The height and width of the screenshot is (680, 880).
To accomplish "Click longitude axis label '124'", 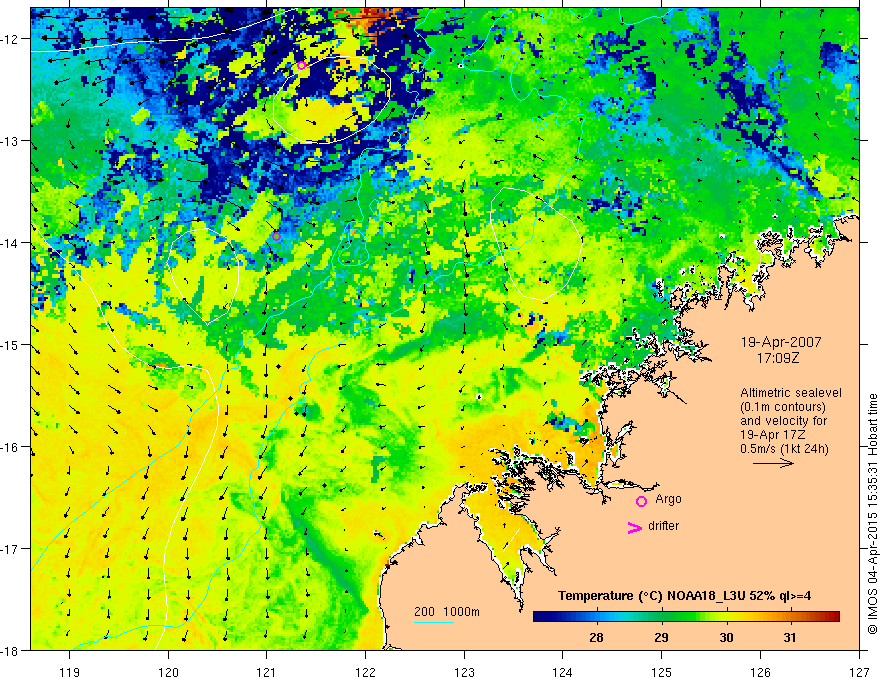I will pos(563,672).
